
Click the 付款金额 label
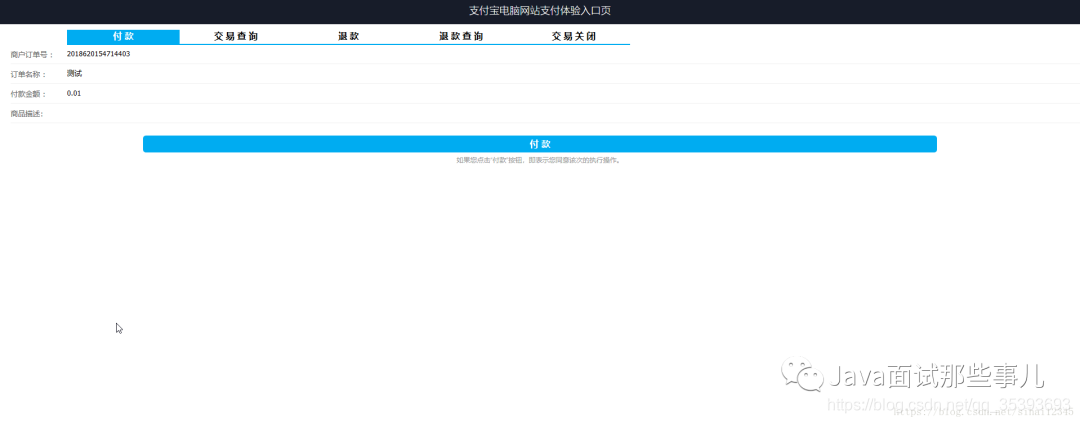coord(28,94)
